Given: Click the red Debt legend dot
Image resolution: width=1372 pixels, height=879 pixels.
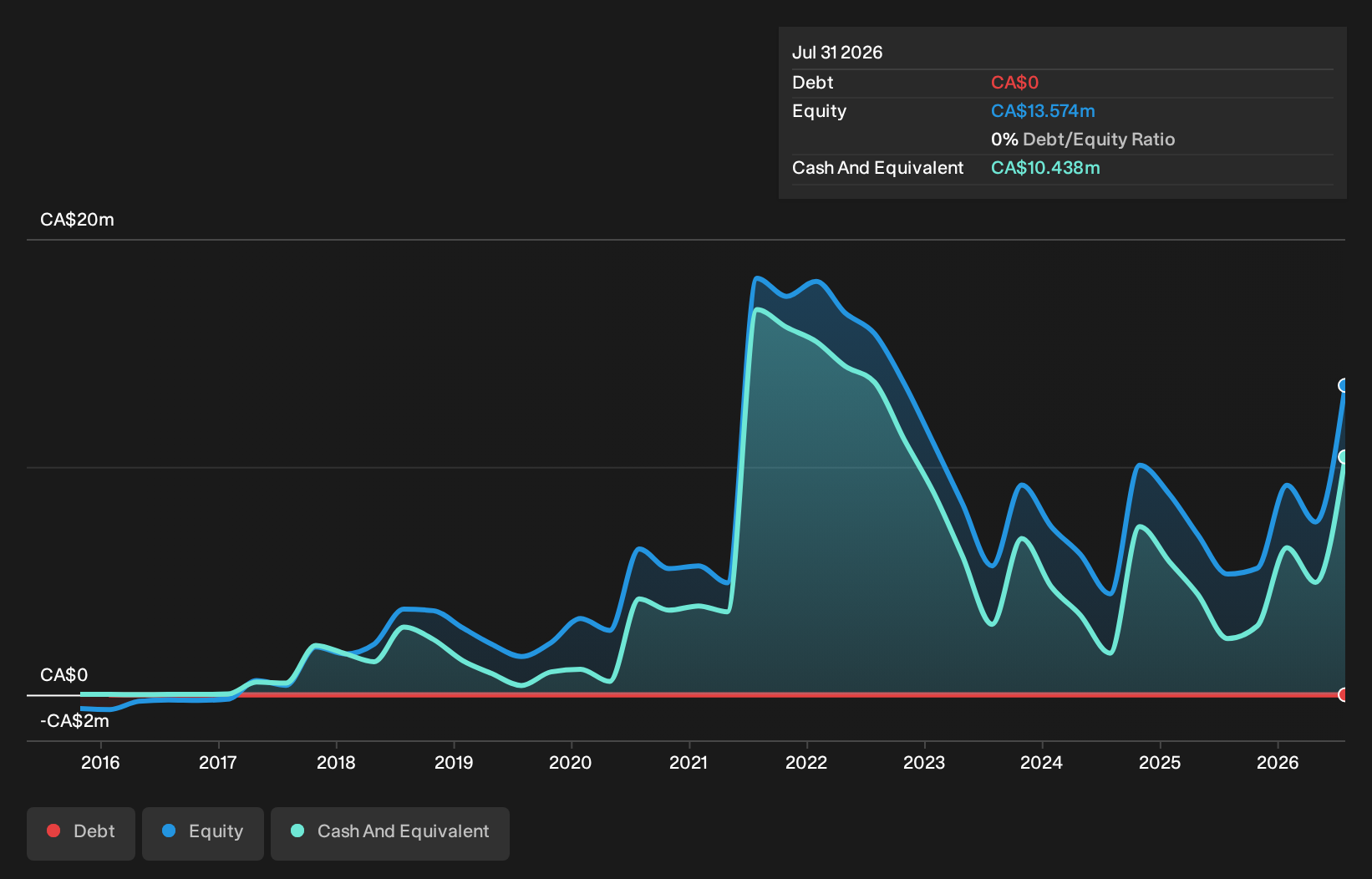Looking at the screenshot, I should (53, 831).
